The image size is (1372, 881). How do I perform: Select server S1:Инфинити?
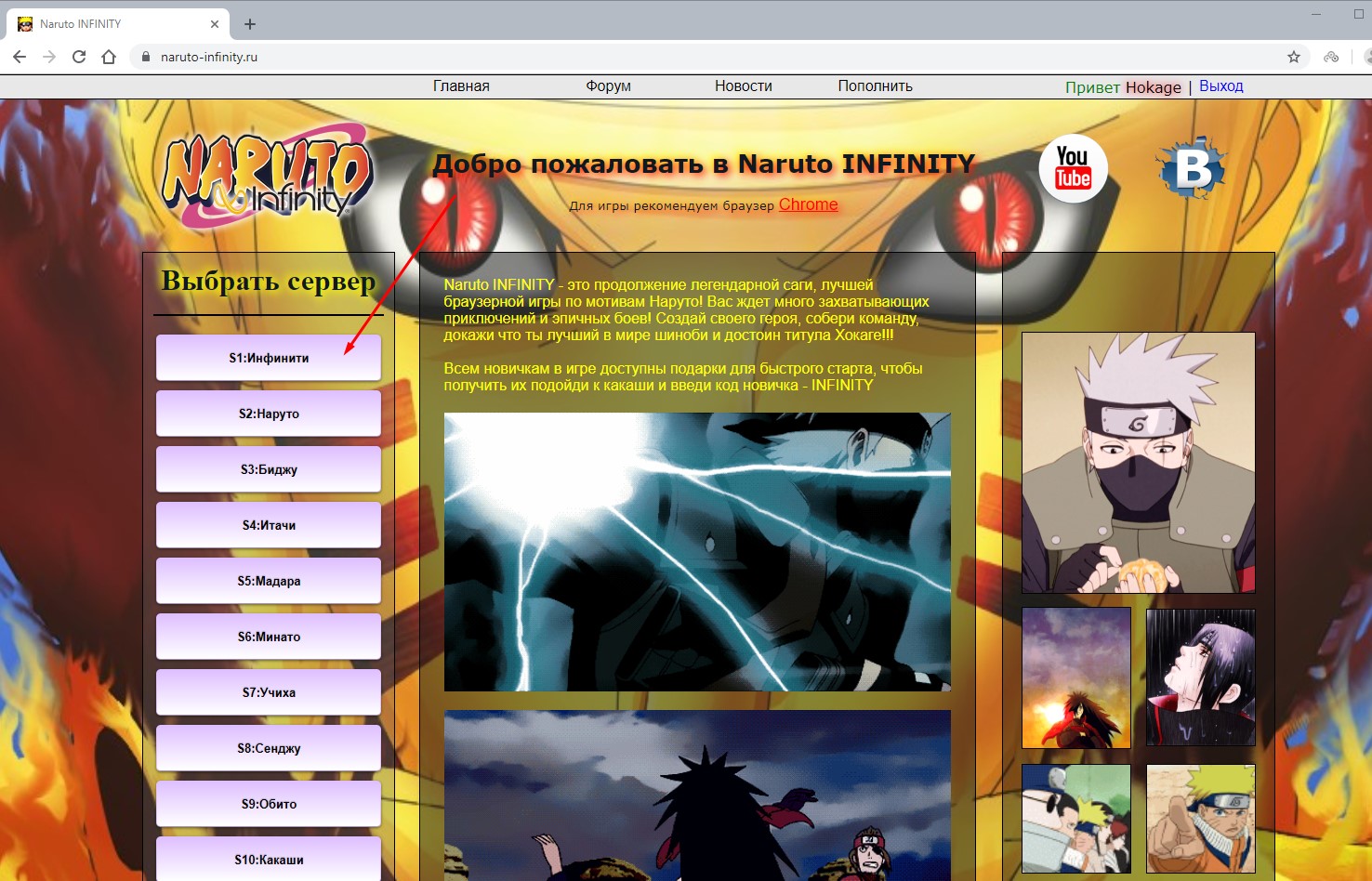click(269, 358)
